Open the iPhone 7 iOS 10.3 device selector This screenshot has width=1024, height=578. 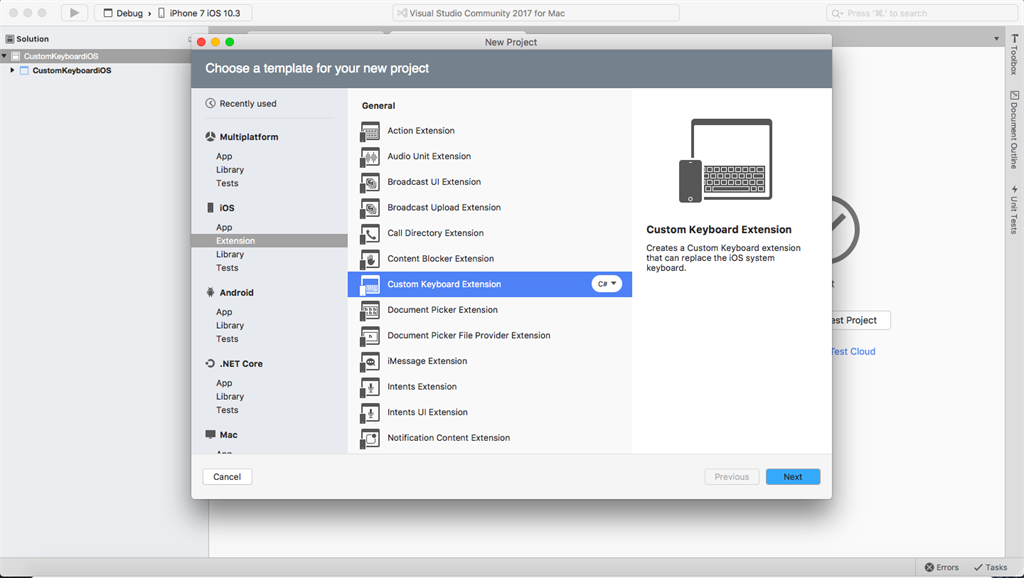click(199, 13)
